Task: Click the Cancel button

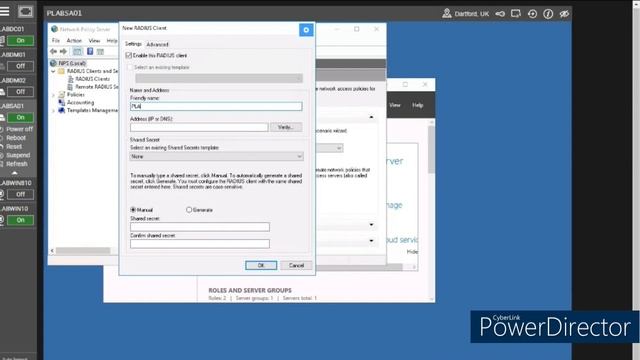Action: click(x=296, y=266)
